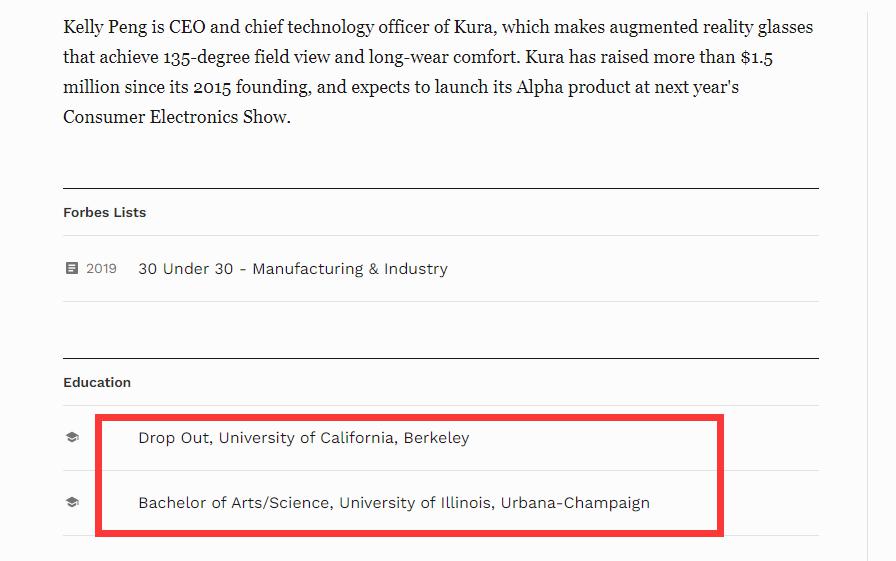Click the words Consumer Electronics Show

(x=175, y=117)
